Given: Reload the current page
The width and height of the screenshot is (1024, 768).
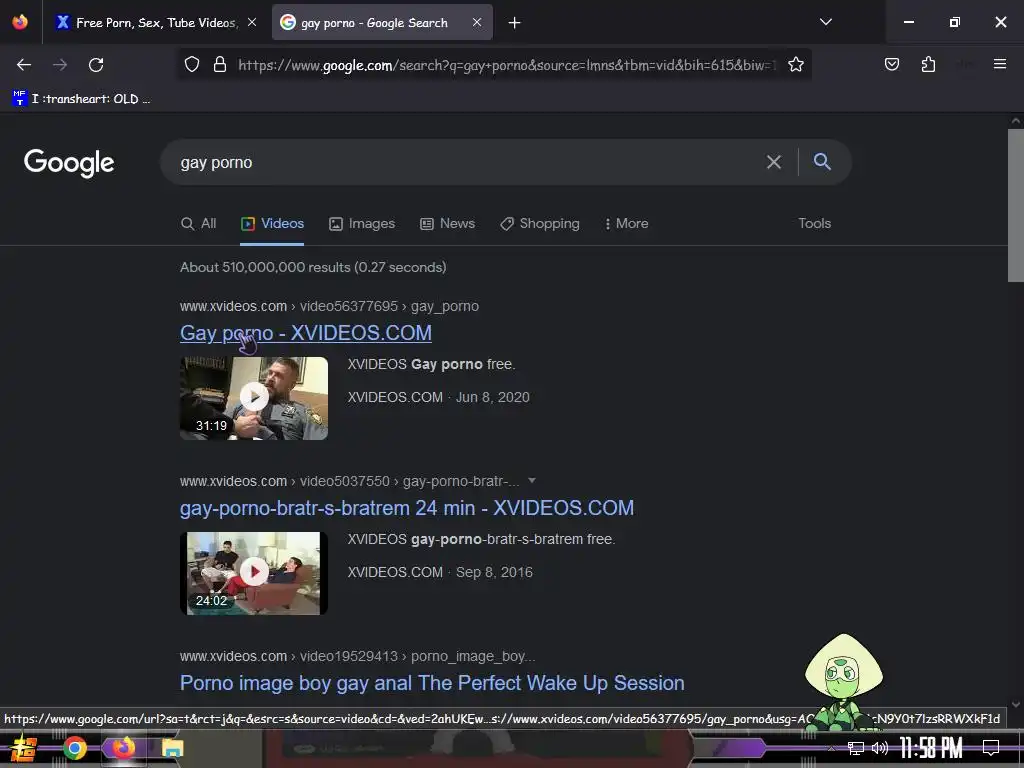Looking at the screenshot, I should pyautogui.click(x=96, y=65).
